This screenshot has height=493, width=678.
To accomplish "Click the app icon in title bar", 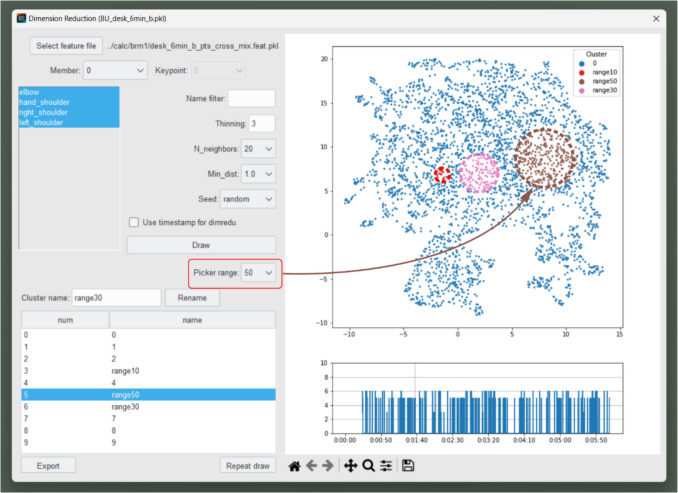I will (21, 19).
